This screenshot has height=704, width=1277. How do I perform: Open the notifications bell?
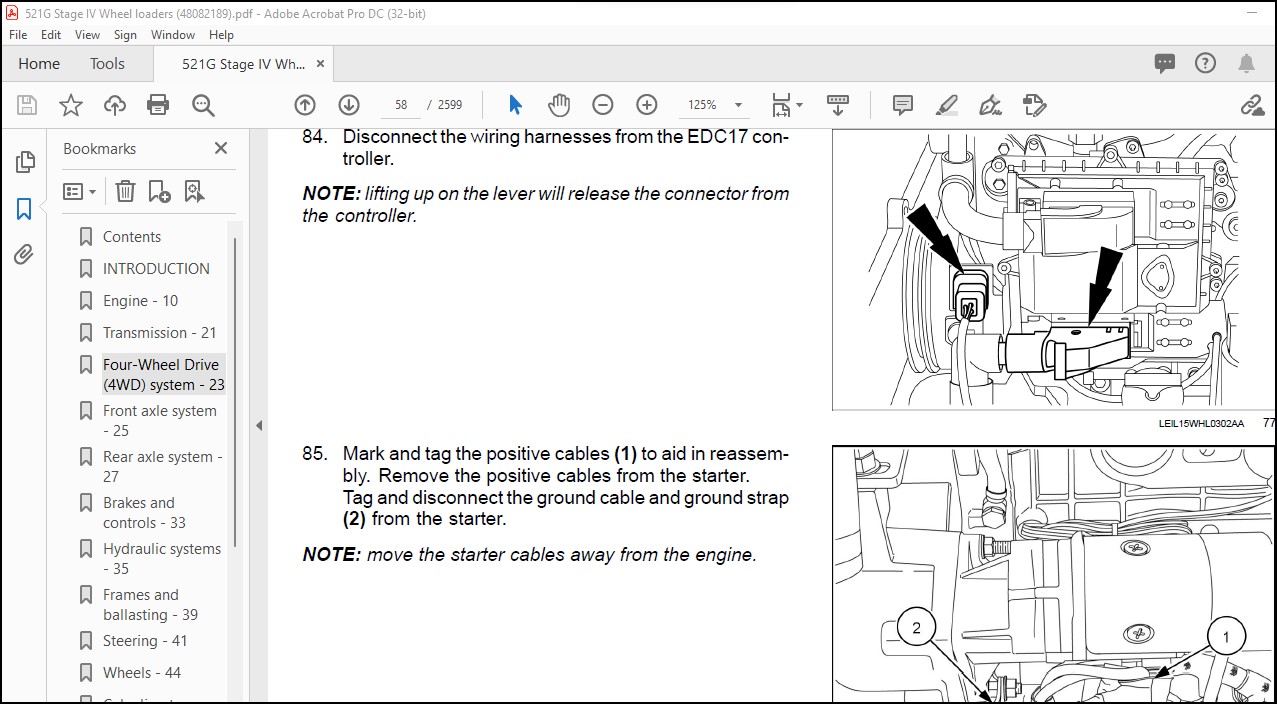point(1246,63)
